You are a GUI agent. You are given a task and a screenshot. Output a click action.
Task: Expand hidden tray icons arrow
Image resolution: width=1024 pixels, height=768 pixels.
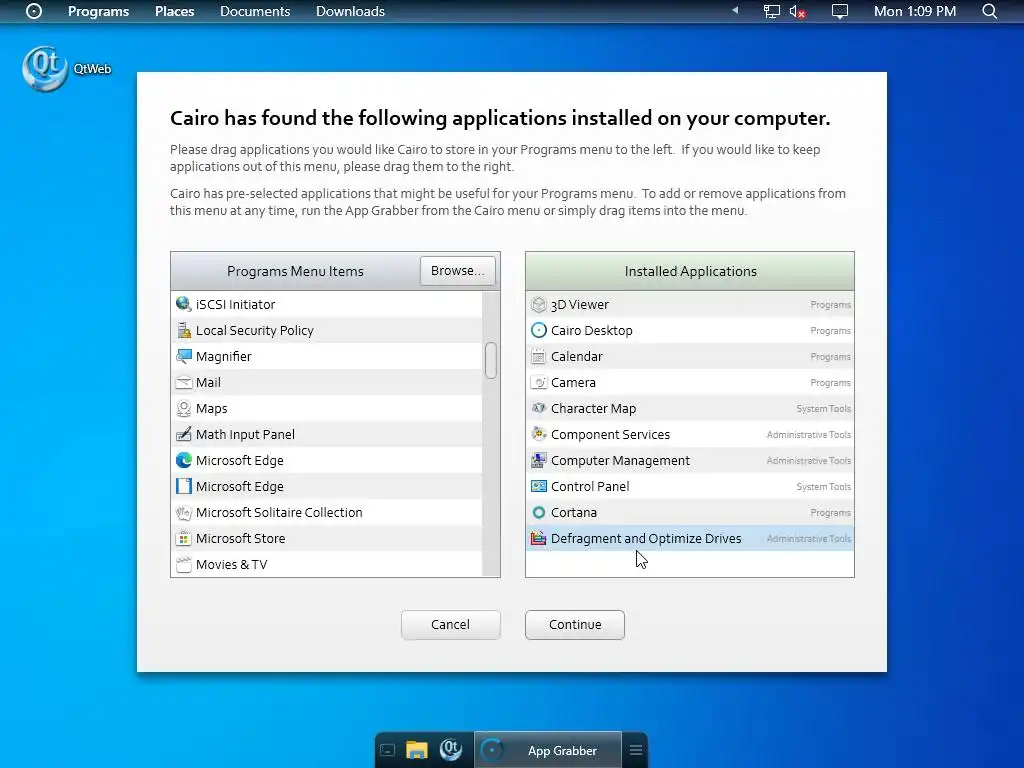click(x=735, y=10)
